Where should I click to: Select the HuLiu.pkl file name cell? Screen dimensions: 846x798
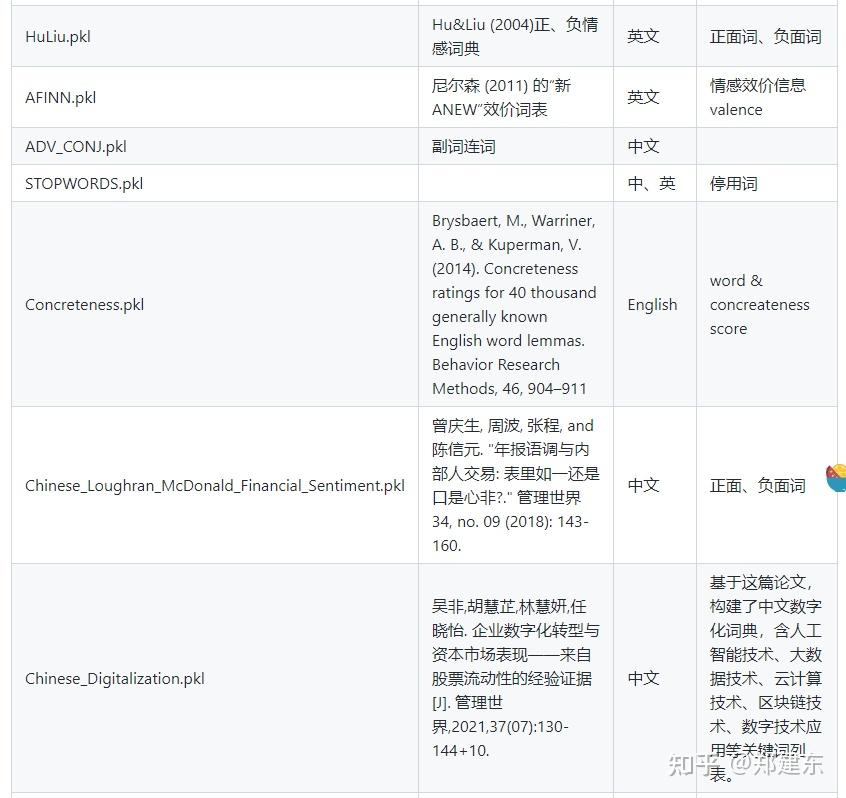(57, 35)
